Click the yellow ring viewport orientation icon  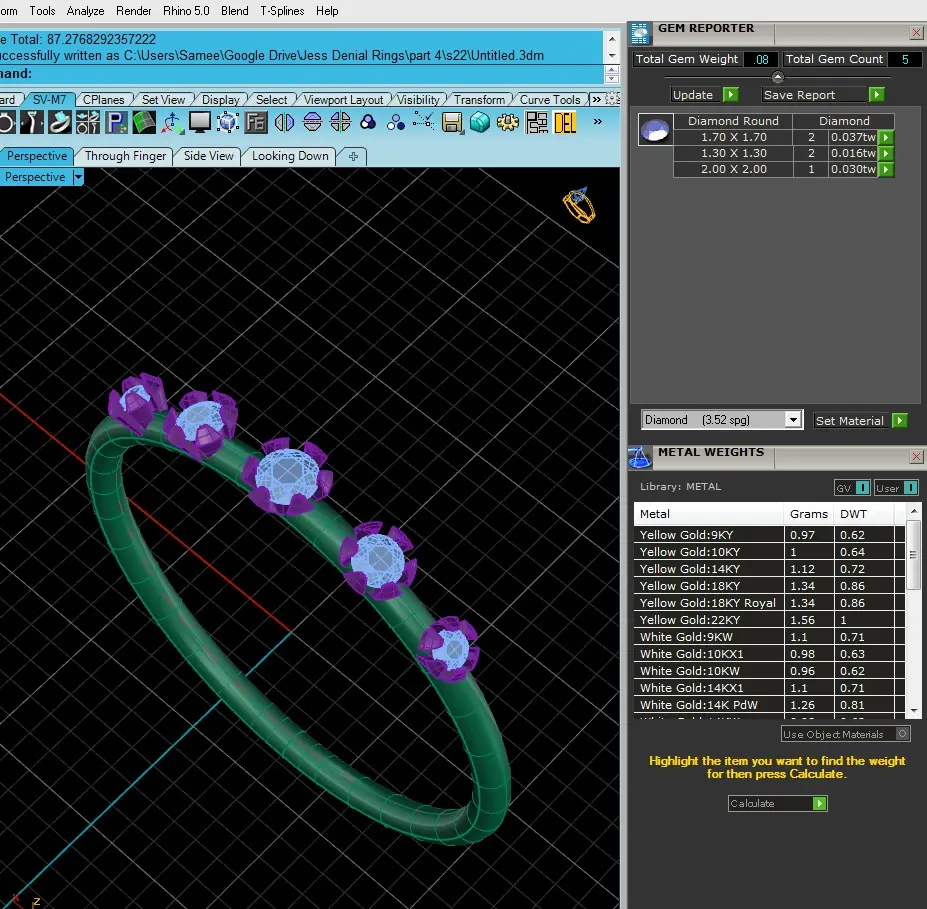pos(579,206)
